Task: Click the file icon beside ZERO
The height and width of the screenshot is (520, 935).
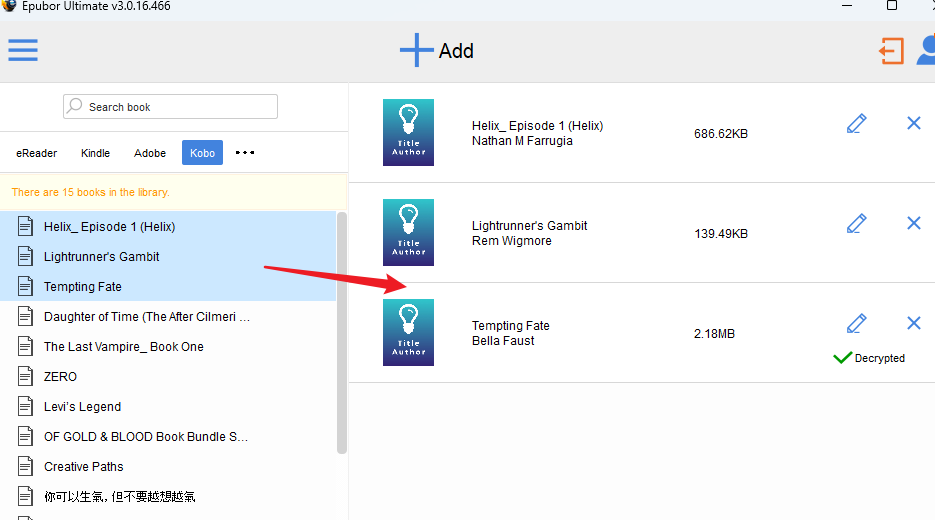Action: click(x=25, y=376)
